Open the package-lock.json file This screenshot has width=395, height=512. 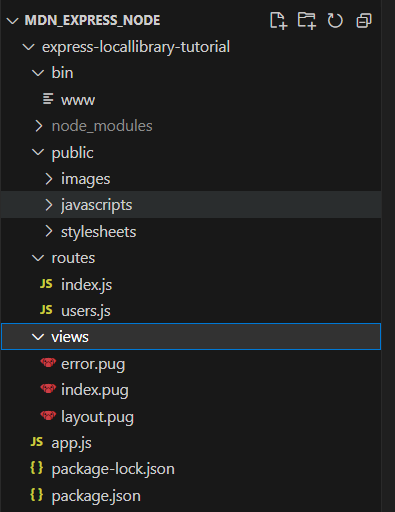[x=113, y=469]
